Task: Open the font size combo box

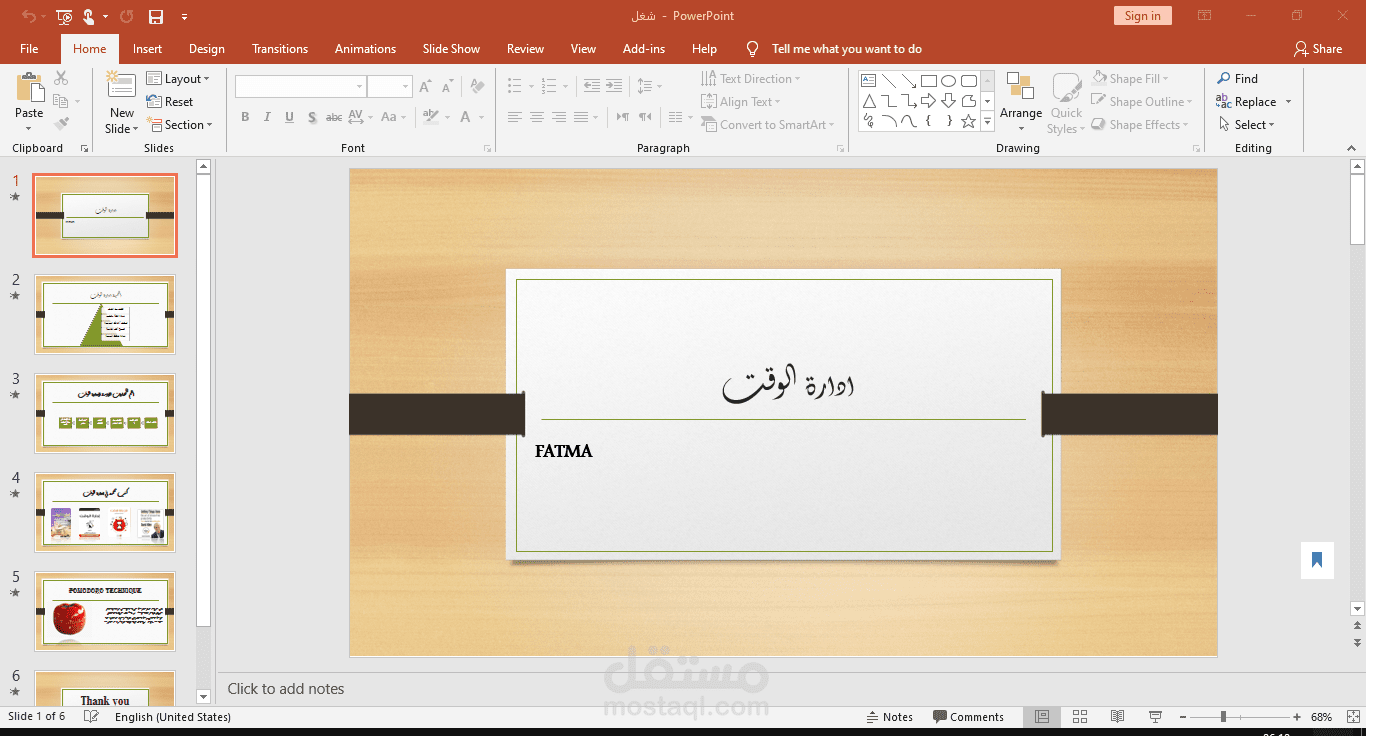Action: pos(389,87)
